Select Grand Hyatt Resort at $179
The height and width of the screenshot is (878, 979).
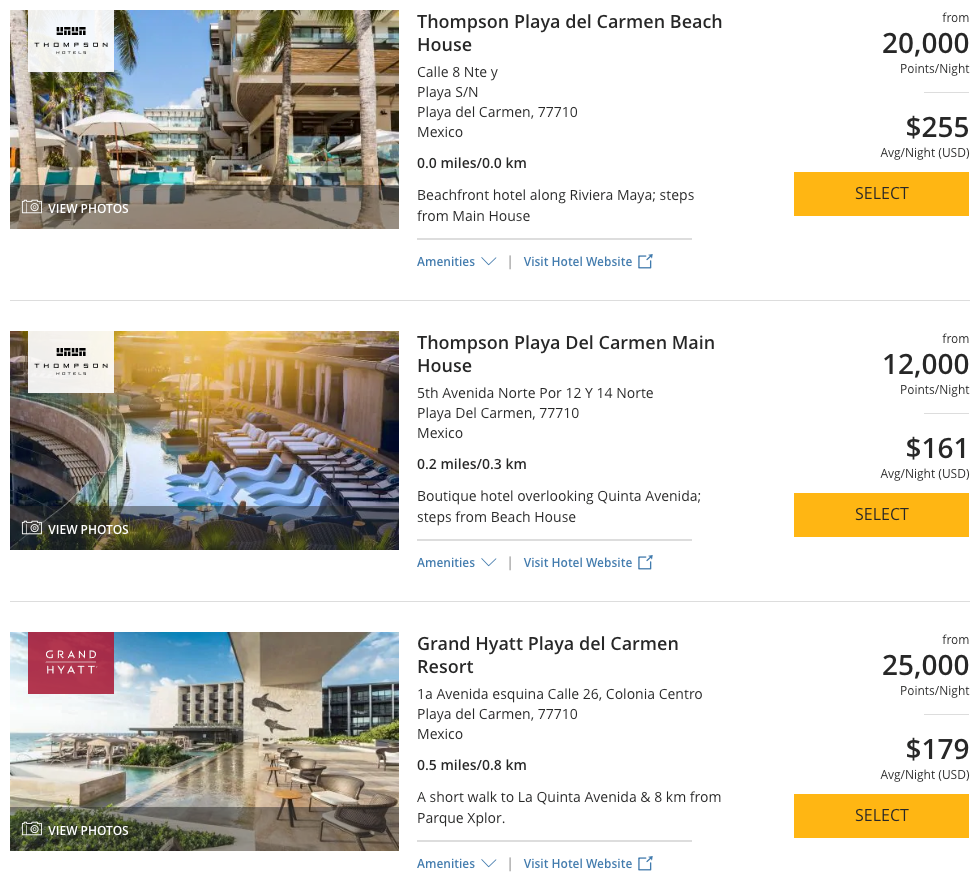(881, 816)
